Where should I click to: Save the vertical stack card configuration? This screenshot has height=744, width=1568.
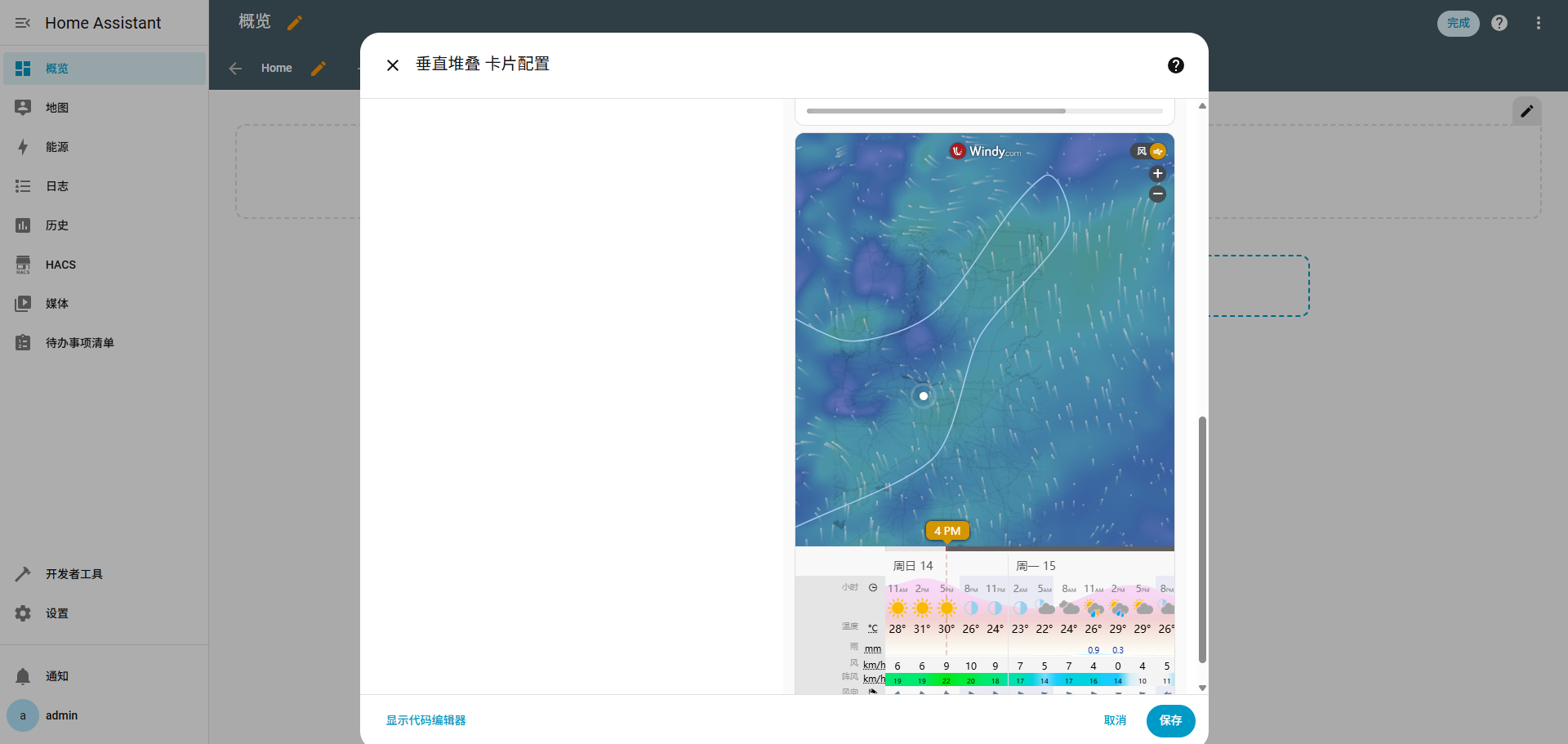coord(1170,721)
